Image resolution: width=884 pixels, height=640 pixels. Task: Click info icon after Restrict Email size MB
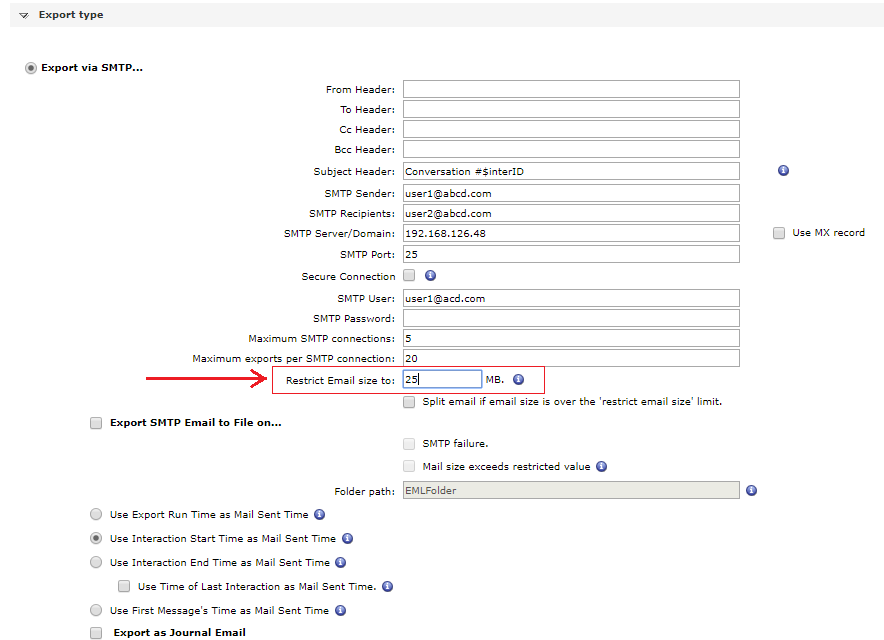pyautogui.click(x=518, y=380)
